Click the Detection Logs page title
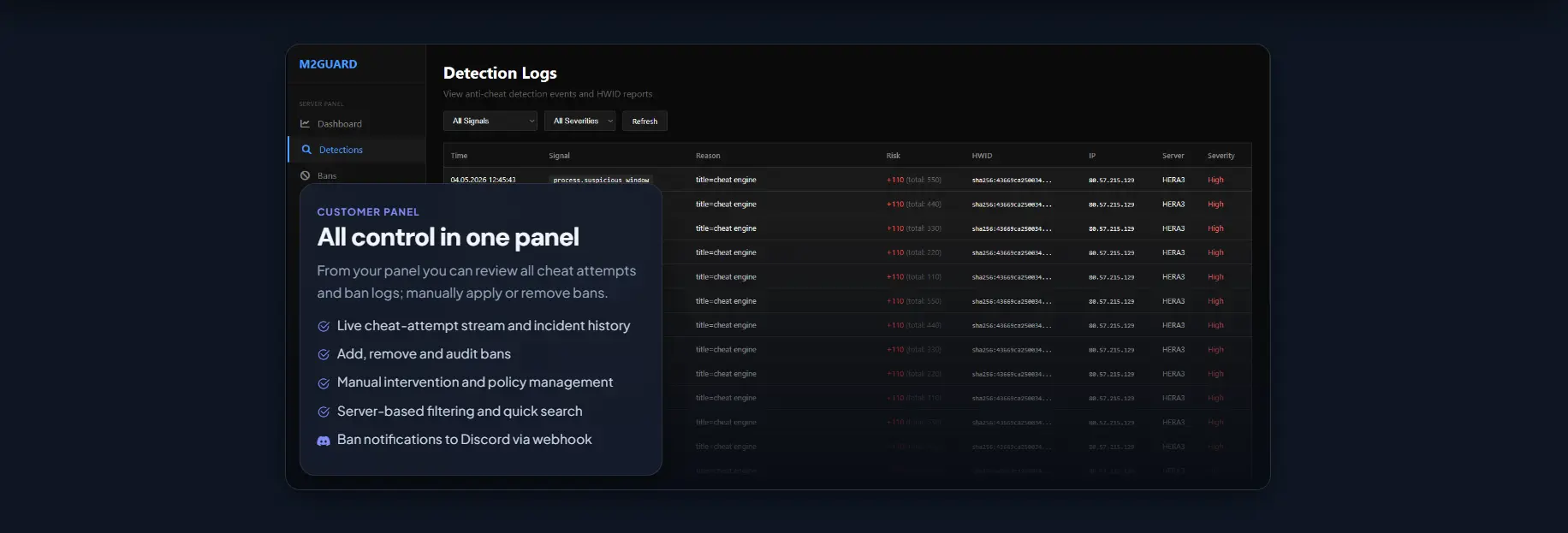1568x533 pixels. (500, 74)
